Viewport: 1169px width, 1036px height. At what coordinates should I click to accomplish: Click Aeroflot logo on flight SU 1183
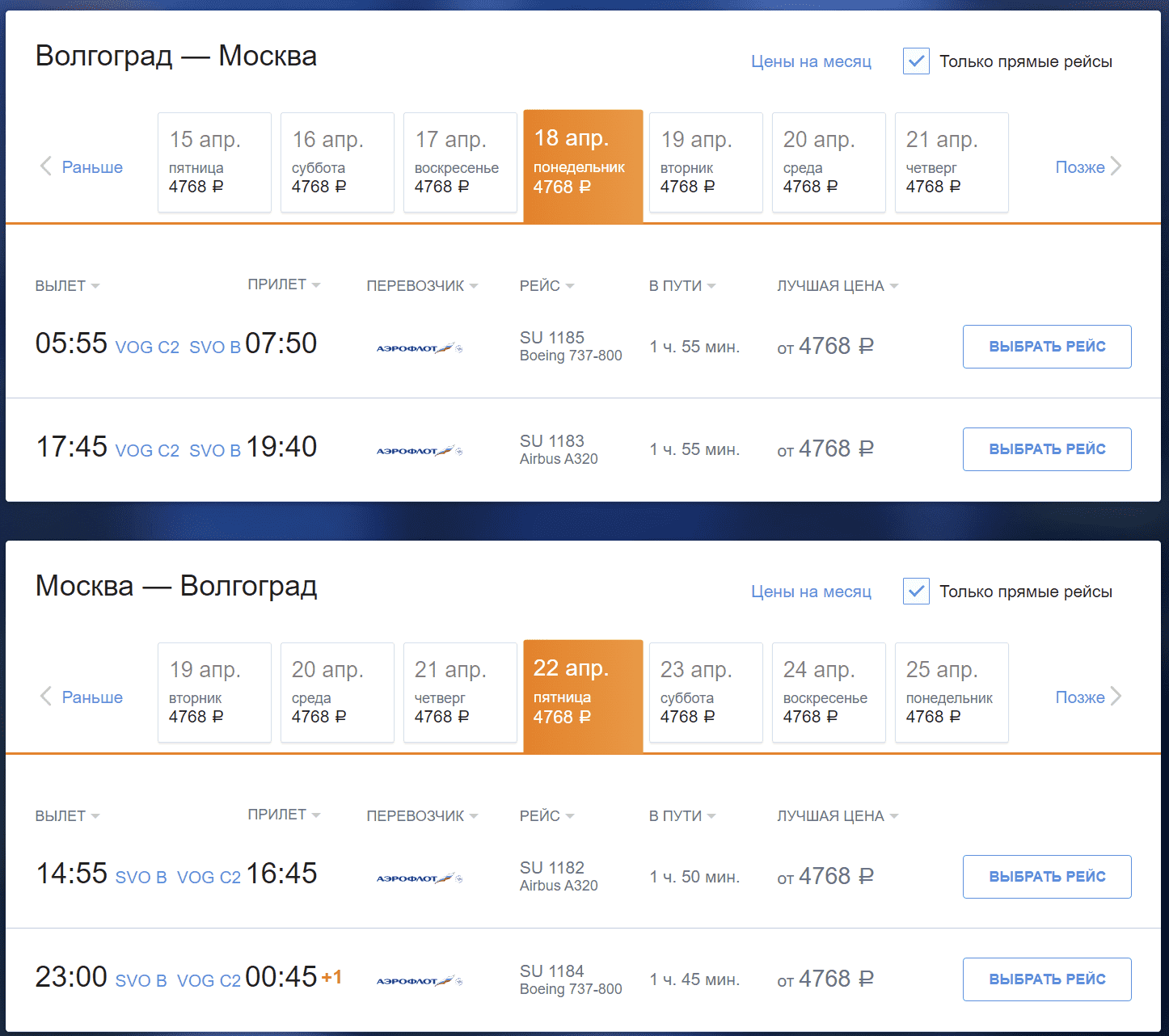[x=419, y=451]
